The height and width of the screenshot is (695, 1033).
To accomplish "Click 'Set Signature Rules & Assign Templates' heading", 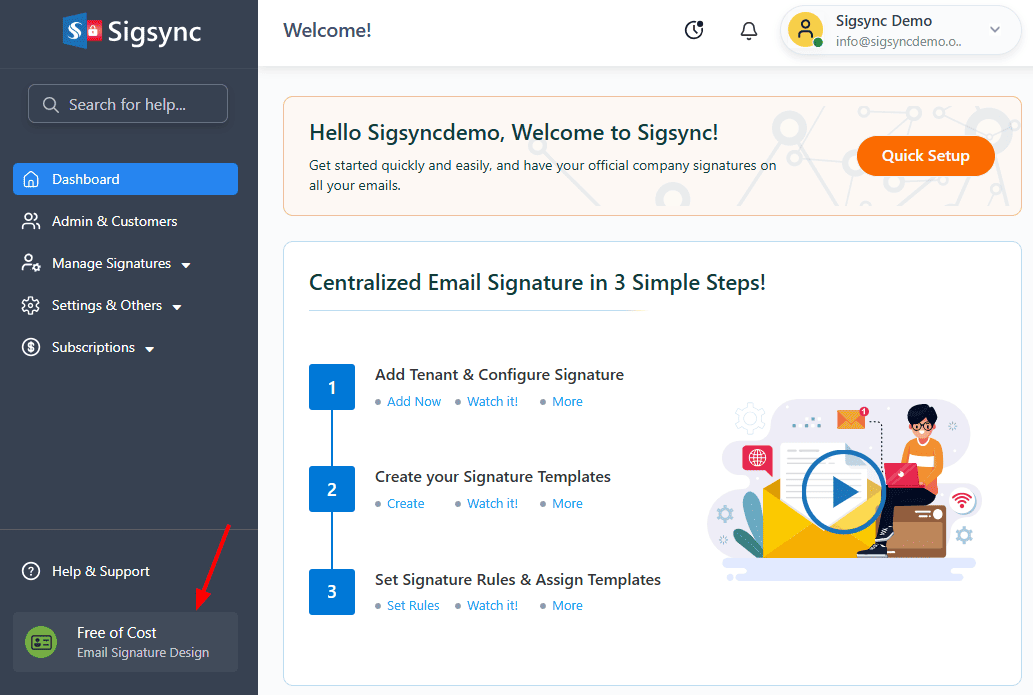I will tap(518, 580).
